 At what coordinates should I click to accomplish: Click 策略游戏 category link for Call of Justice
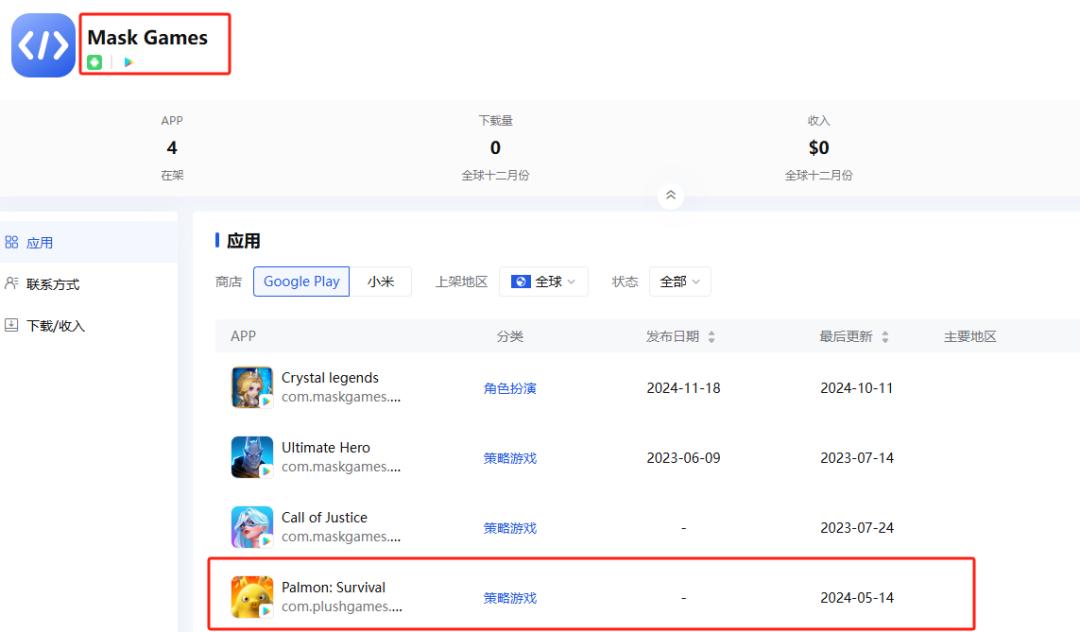coord(510,528)
